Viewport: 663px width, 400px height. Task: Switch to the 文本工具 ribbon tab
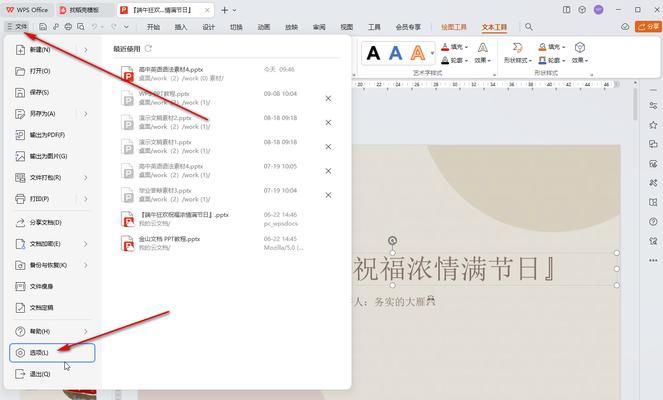[494, 27]
